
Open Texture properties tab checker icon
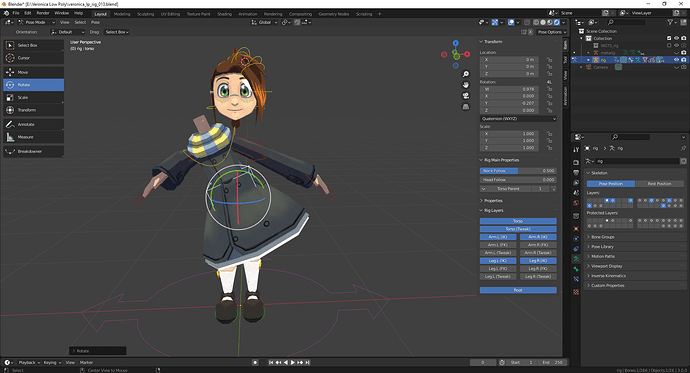pos(576,292)
